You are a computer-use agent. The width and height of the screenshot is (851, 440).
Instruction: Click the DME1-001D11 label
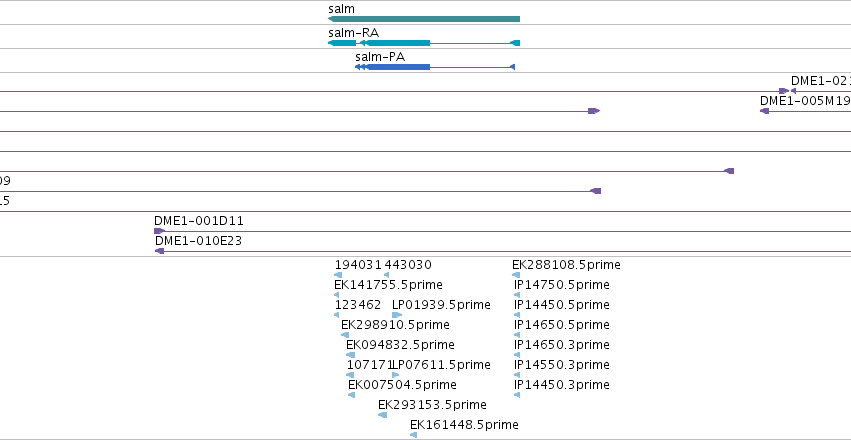pos(199,221)
